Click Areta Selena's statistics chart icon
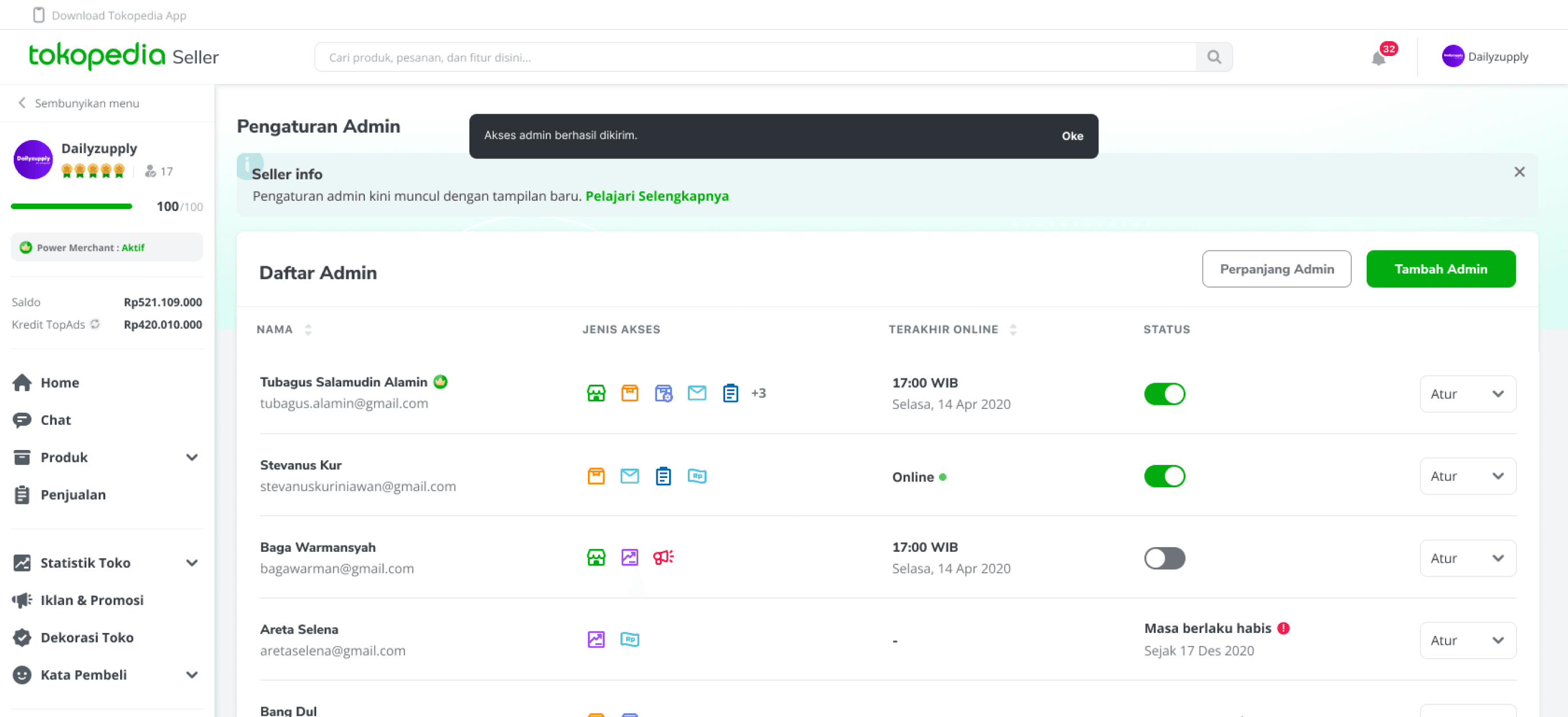This screenshot has height=717, width=1568. [596, 639]
